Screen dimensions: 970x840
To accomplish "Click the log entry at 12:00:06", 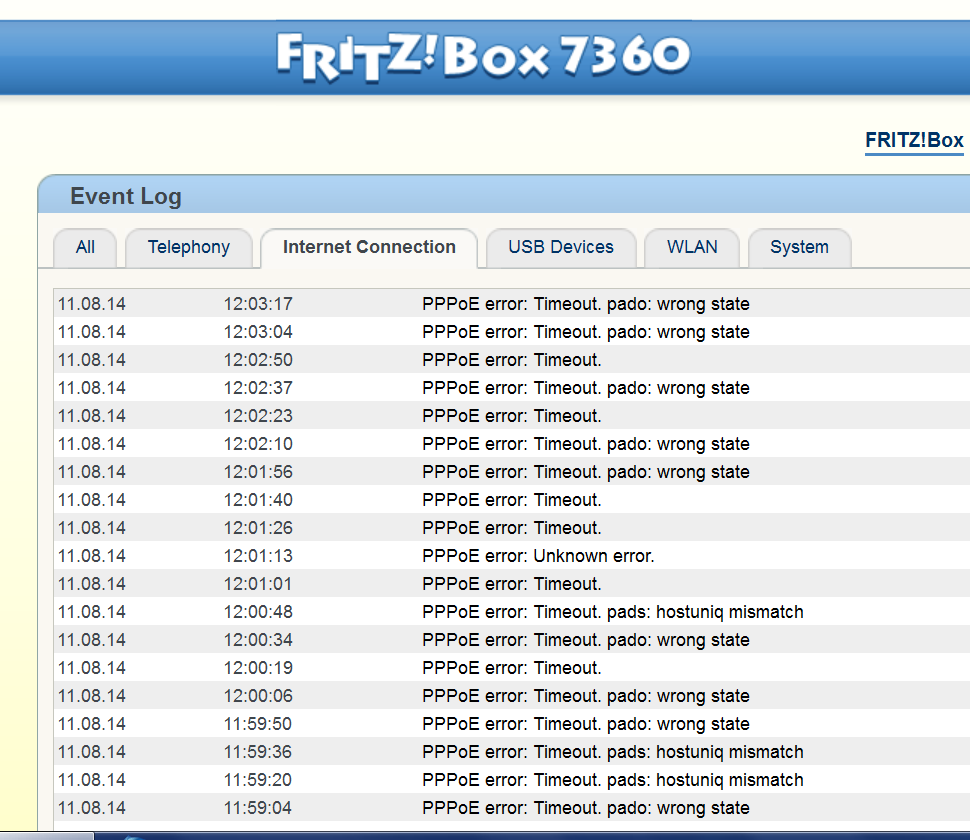I will [585, 696].
